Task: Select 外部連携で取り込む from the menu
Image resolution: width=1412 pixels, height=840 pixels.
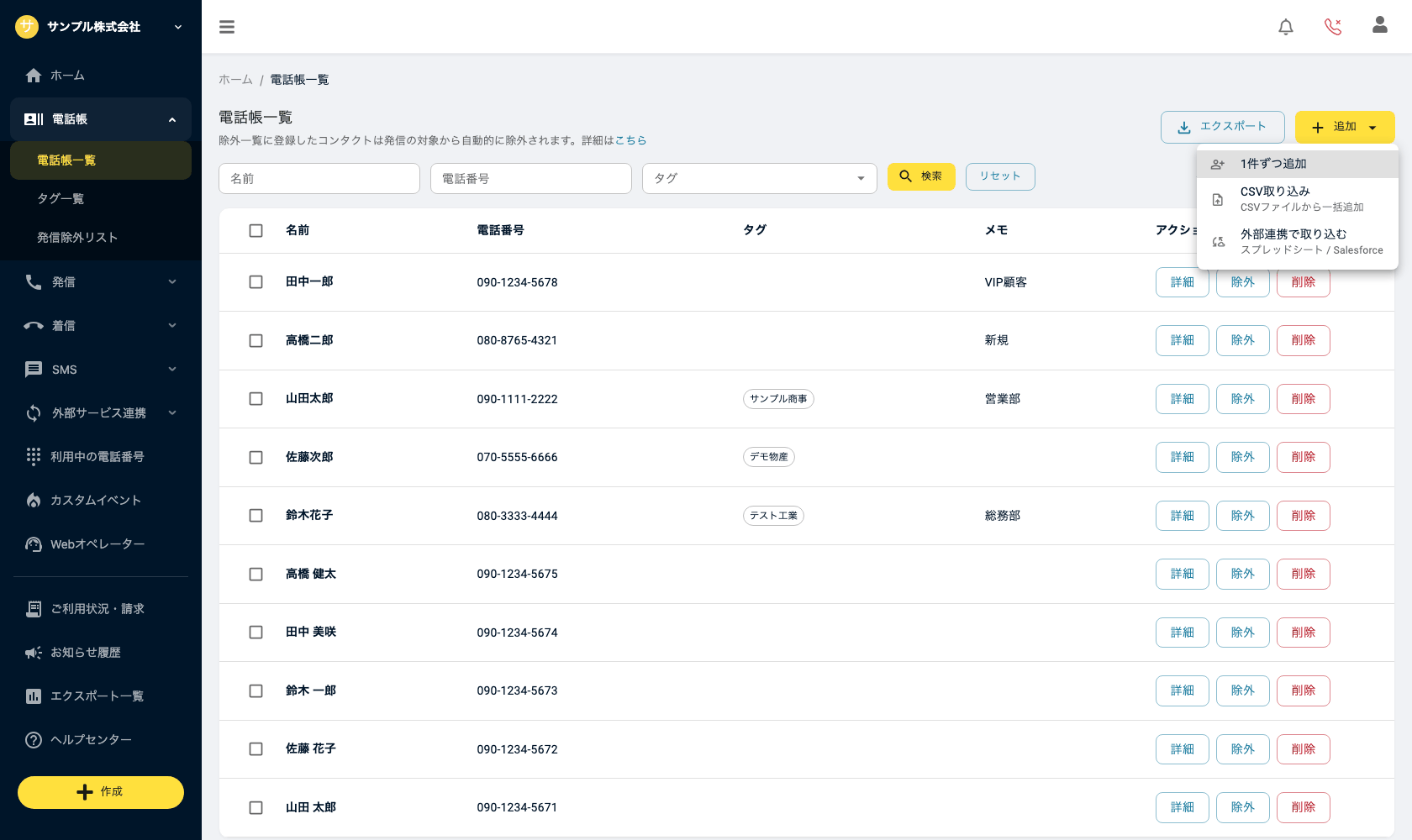Action: point(1298,242)
